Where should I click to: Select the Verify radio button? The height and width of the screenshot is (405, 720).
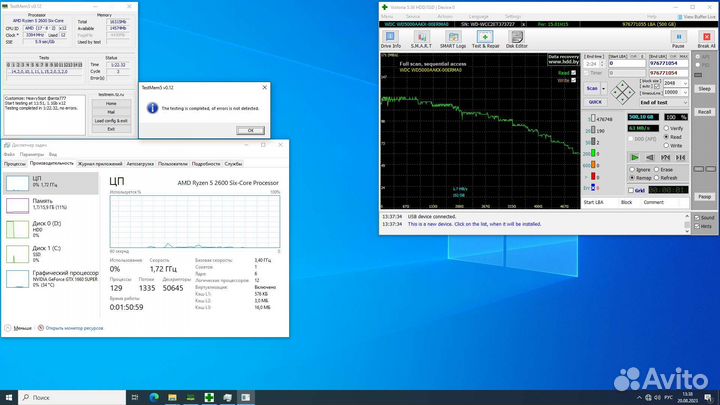pyautogui.click(x=666, y=128)
